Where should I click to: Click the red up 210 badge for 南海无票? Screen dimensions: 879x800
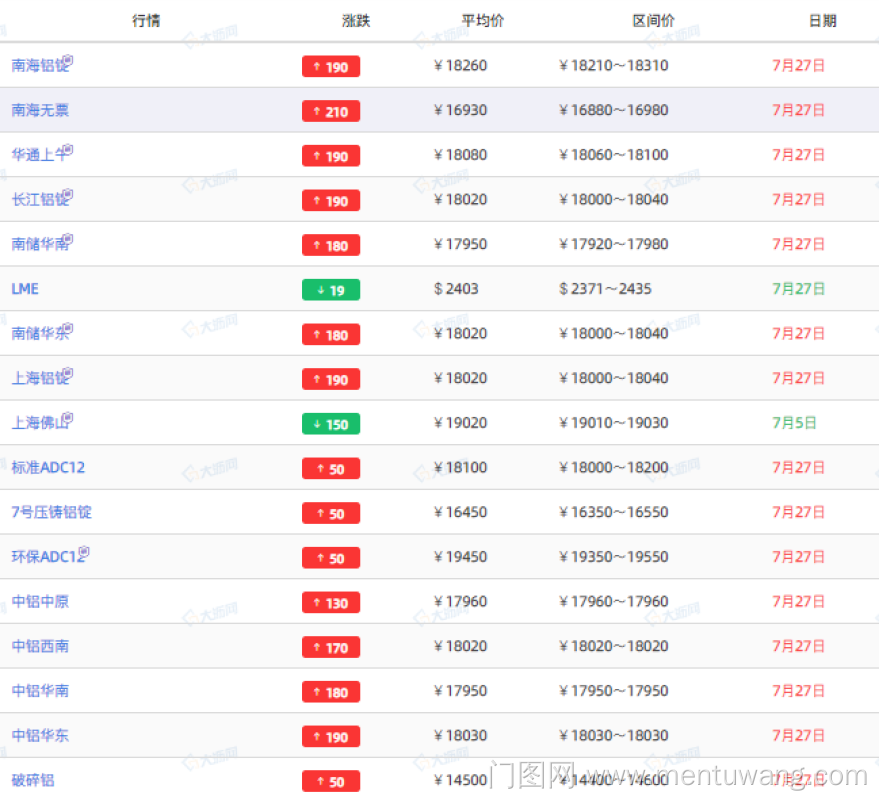[x=330, y=111]
